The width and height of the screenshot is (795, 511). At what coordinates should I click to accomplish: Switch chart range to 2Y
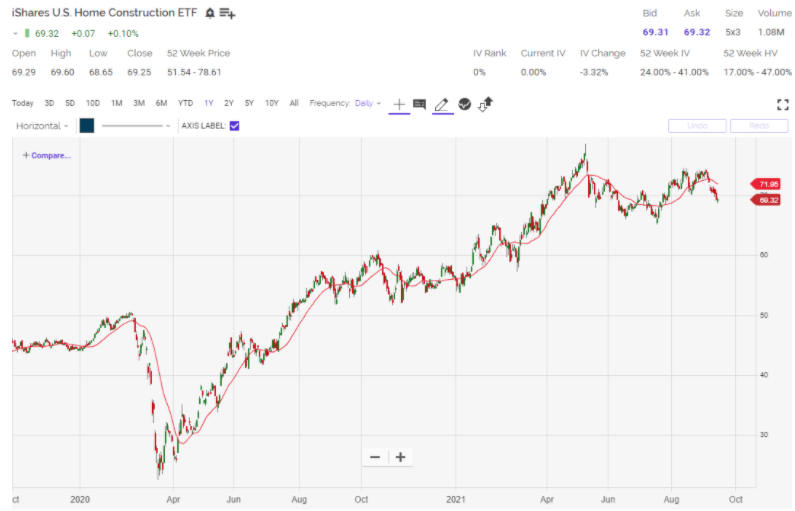(229, 103)
